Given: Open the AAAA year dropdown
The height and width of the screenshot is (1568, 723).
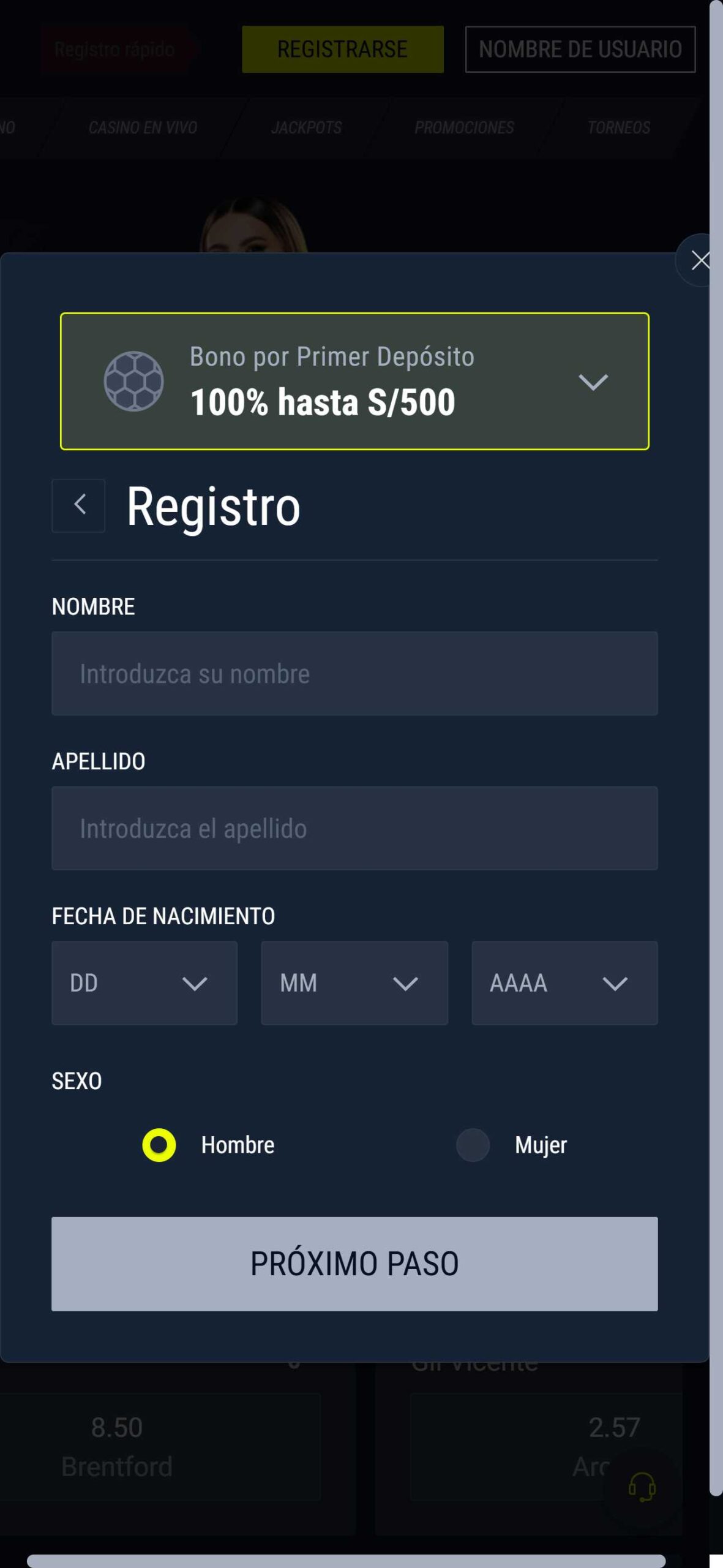Looking at the screenshot, I should pyautogui.click(x=564, y=983).
